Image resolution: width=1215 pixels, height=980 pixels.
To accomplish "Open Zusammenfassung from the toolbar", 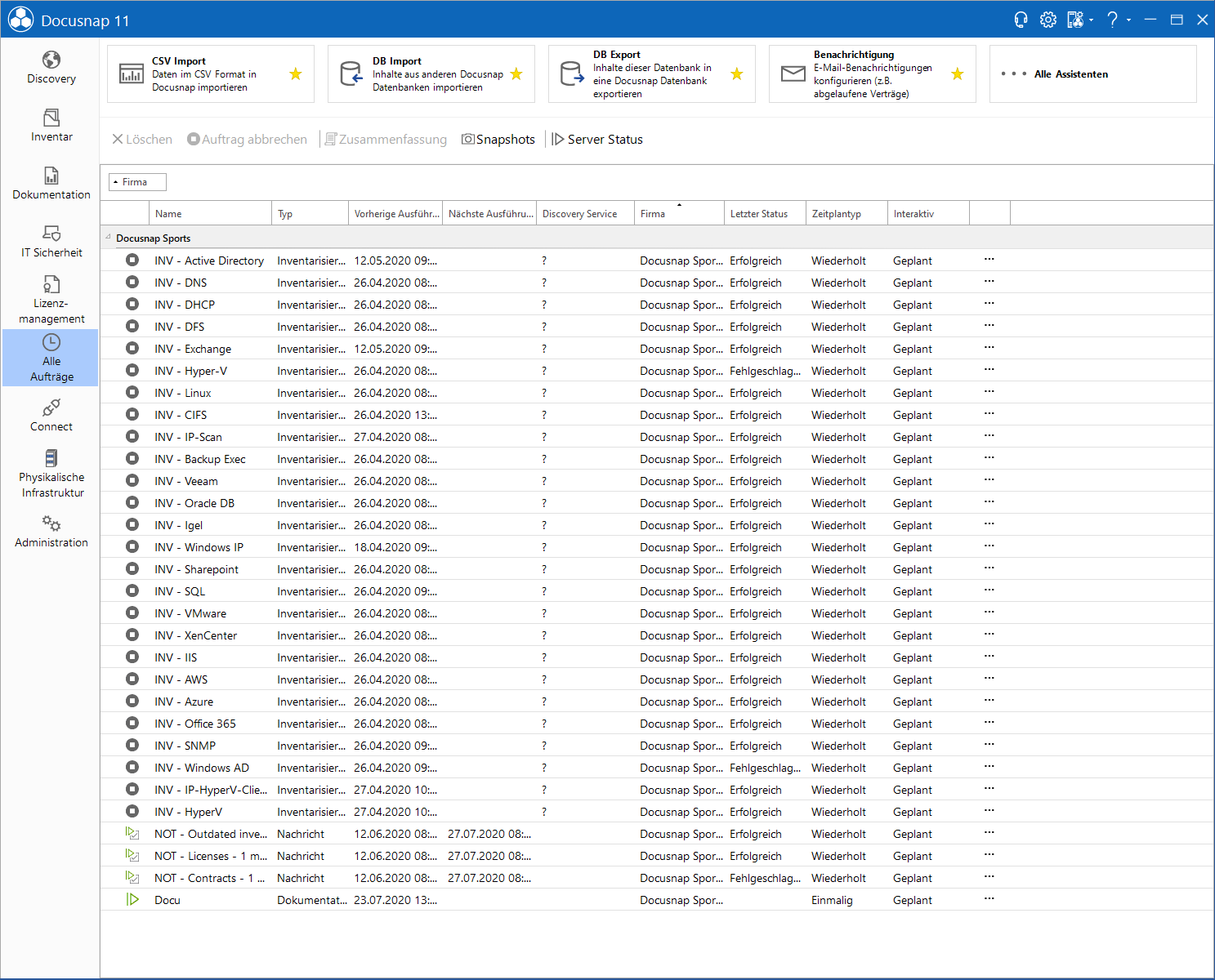I will [386, 140].
